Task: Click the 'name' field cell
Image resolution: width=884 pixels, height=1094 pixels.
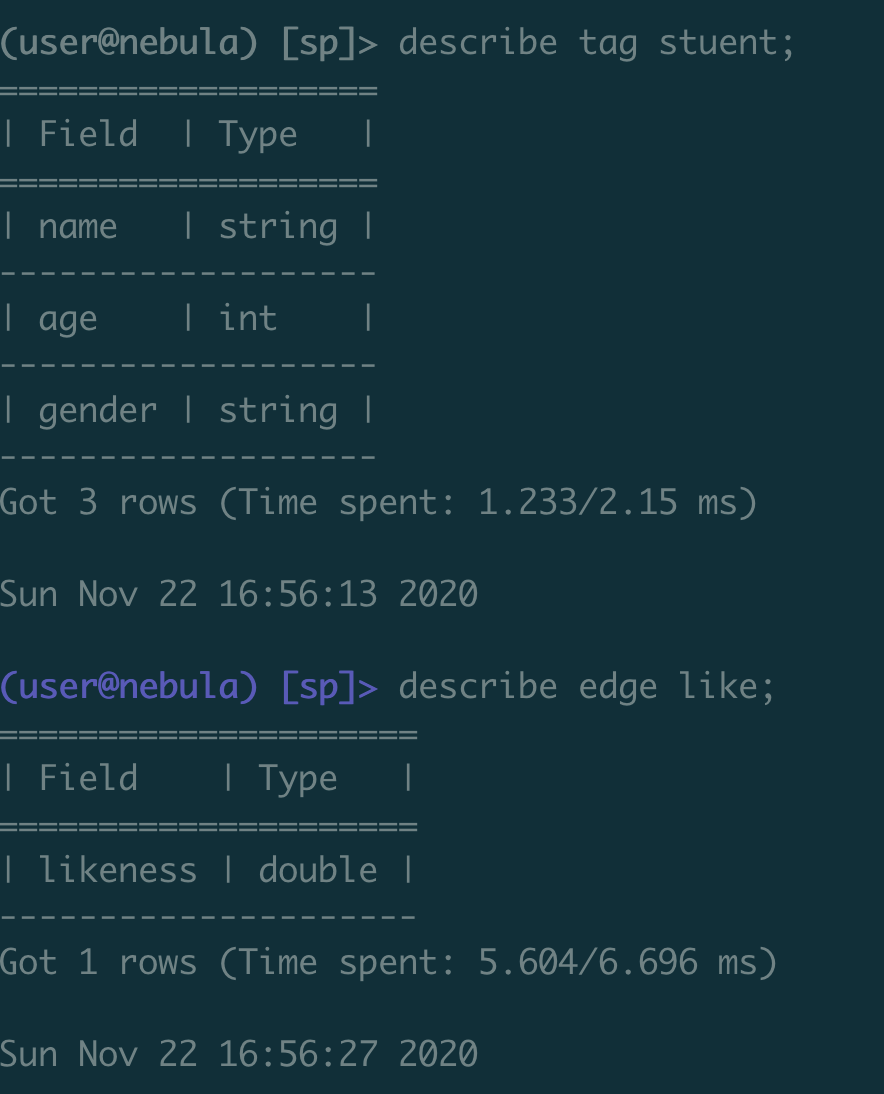Action: coord(78,227)
